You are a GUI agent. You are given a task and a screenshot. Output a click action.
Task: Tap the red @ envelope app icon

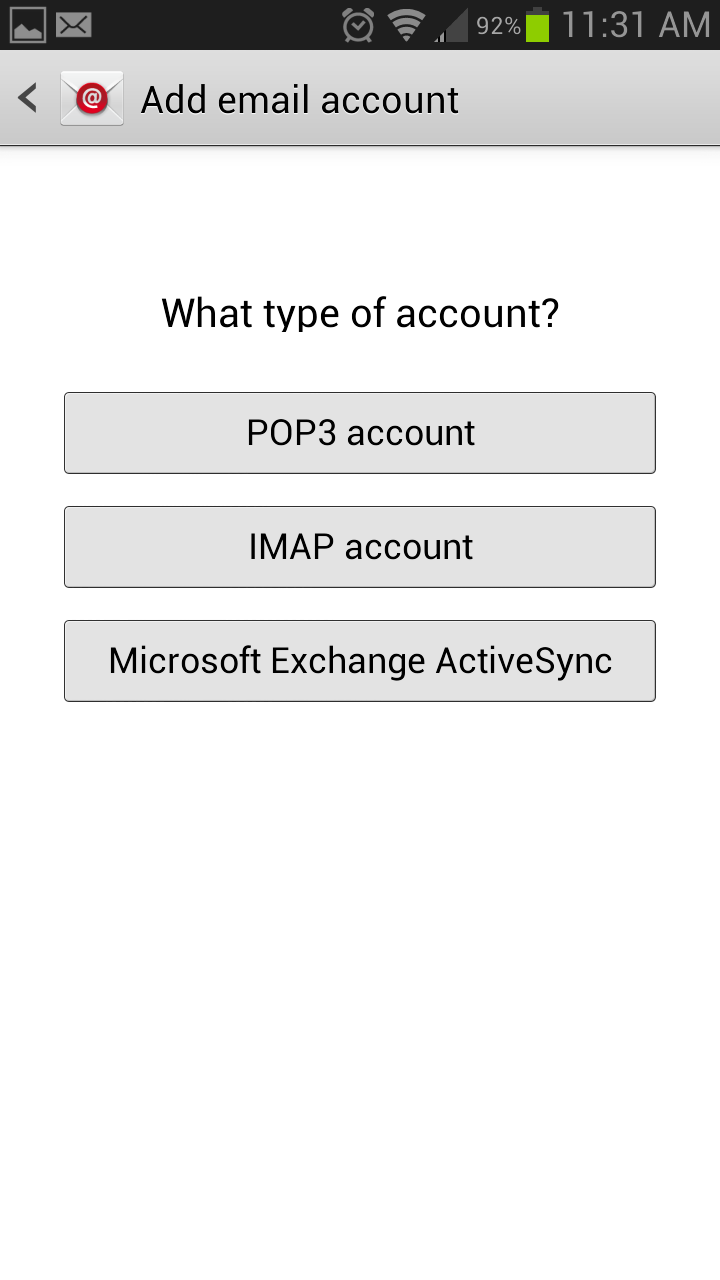(x=92, y=99)
